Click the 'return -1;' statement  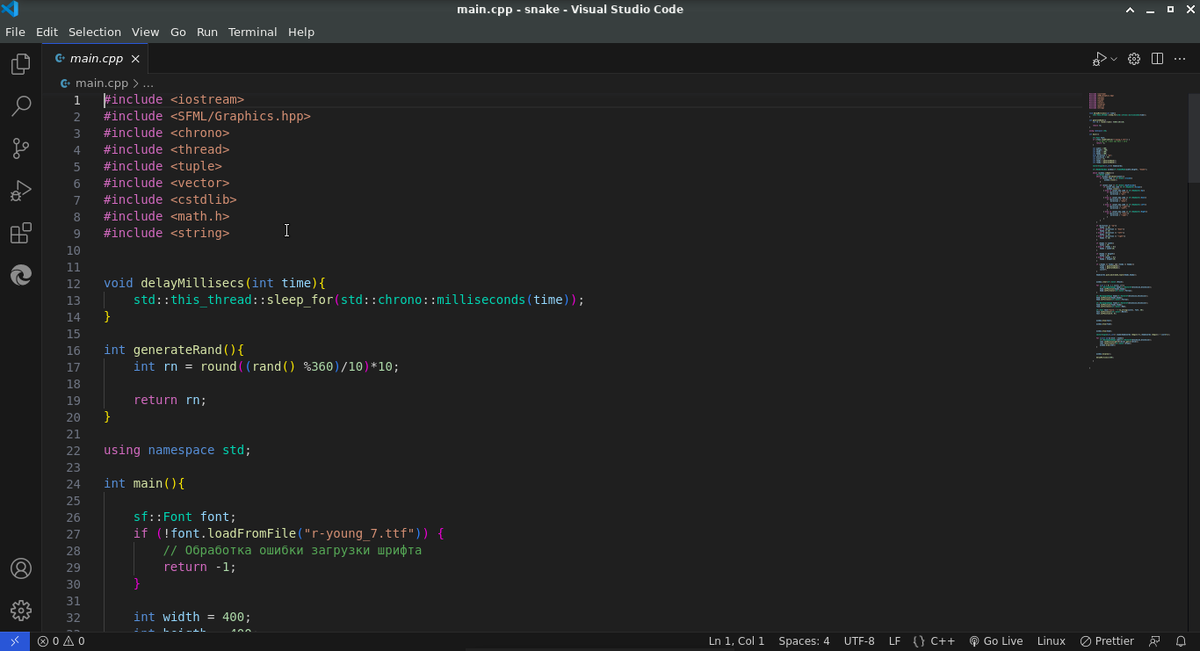200,567
